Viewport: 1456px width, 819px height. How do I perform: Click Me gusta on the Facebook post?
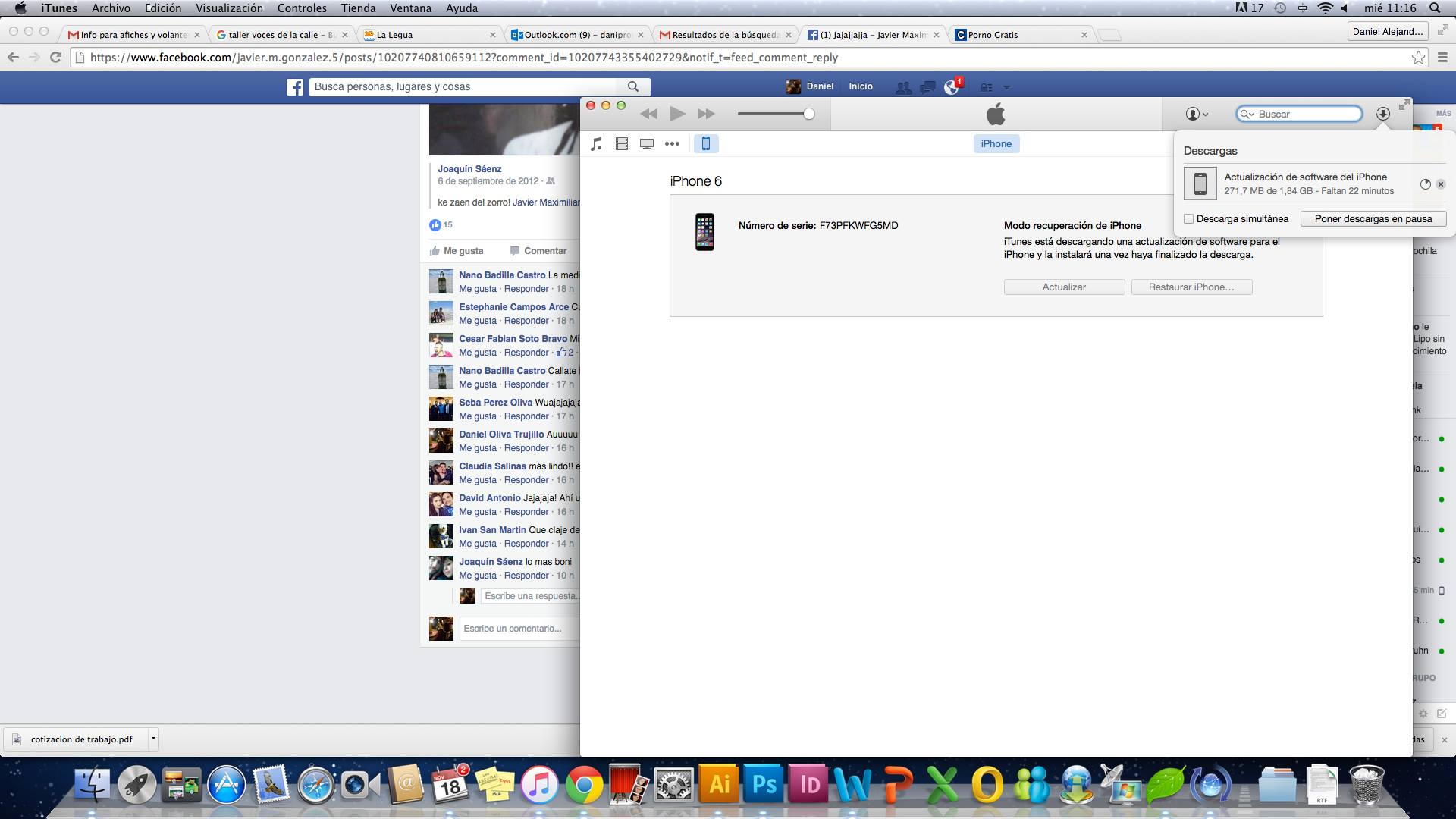(x=457, y=251)
